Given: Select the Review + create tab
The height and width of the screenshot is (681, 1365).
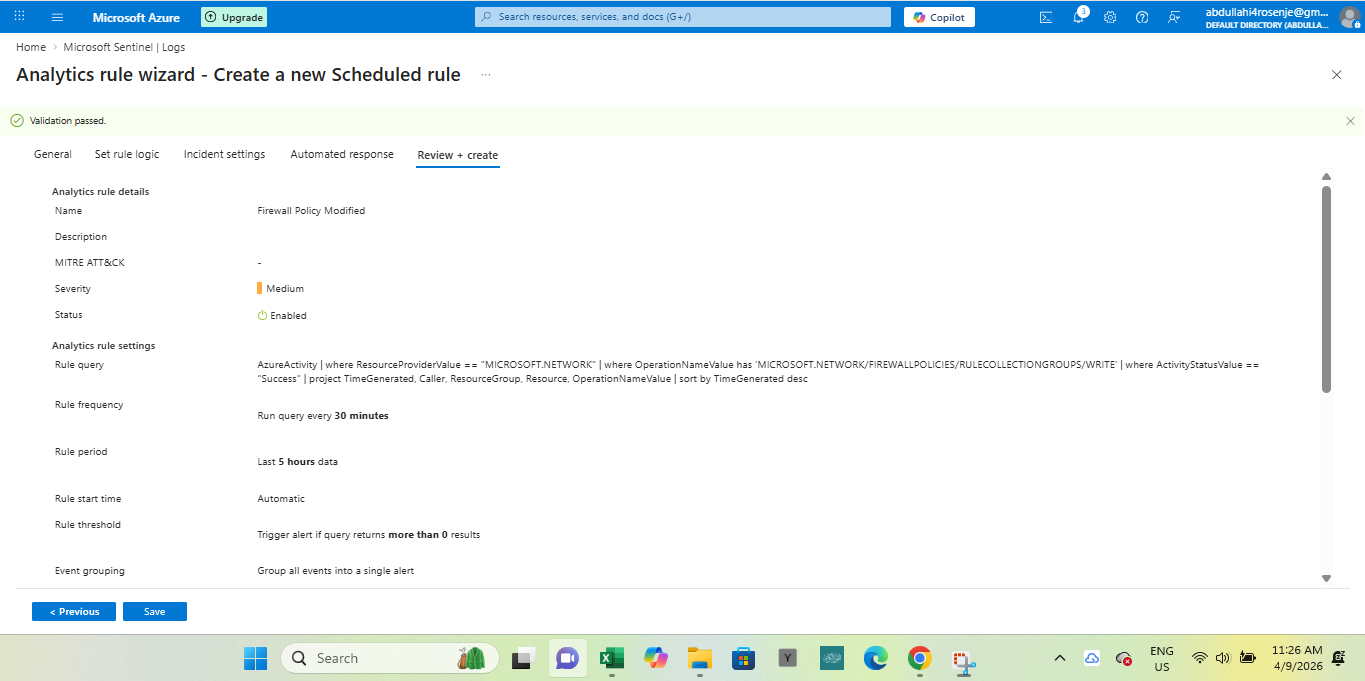Looking at the screenshot, I should tap(458, 155).
